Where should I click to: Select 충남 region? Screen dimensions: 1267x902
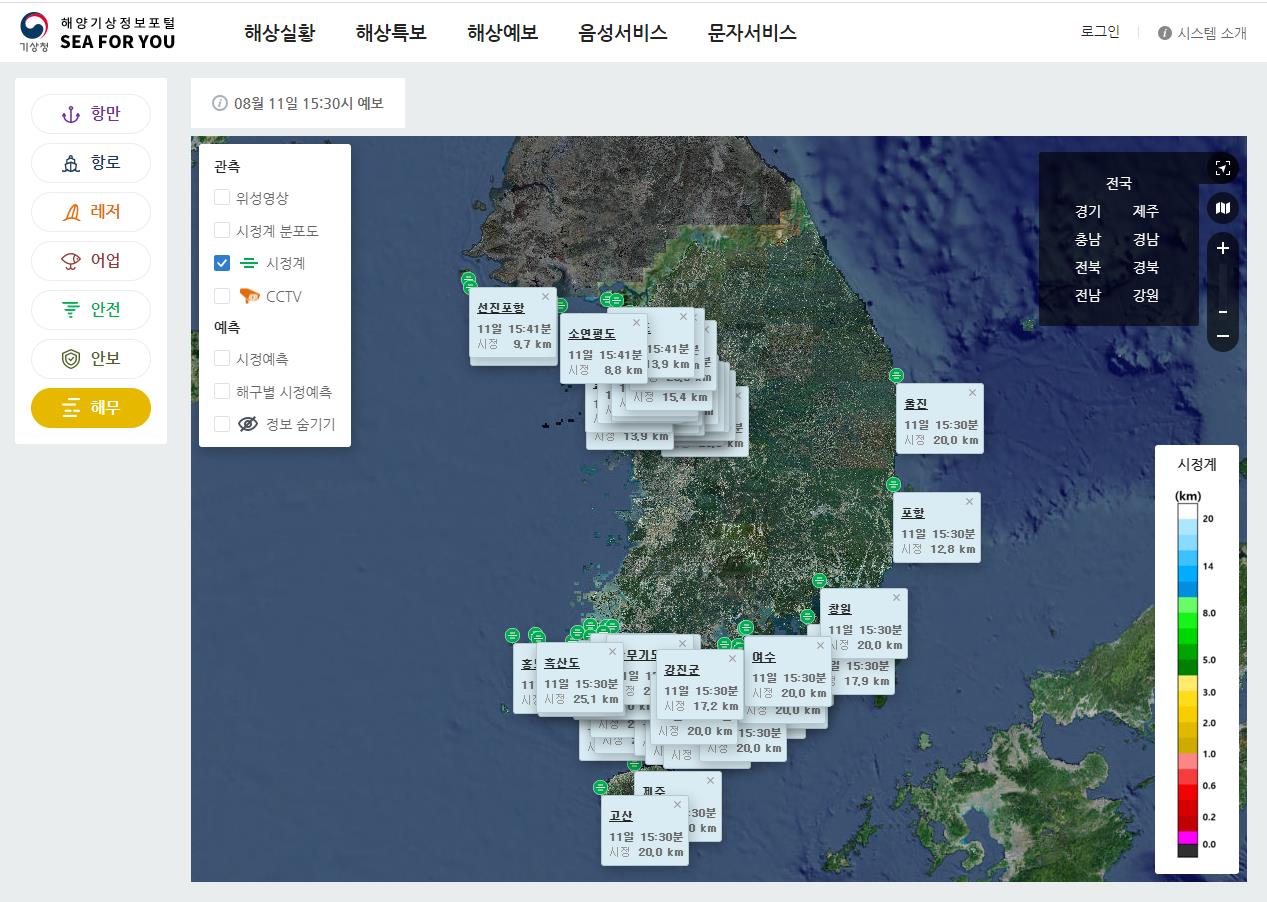[x=1088, y=239]
